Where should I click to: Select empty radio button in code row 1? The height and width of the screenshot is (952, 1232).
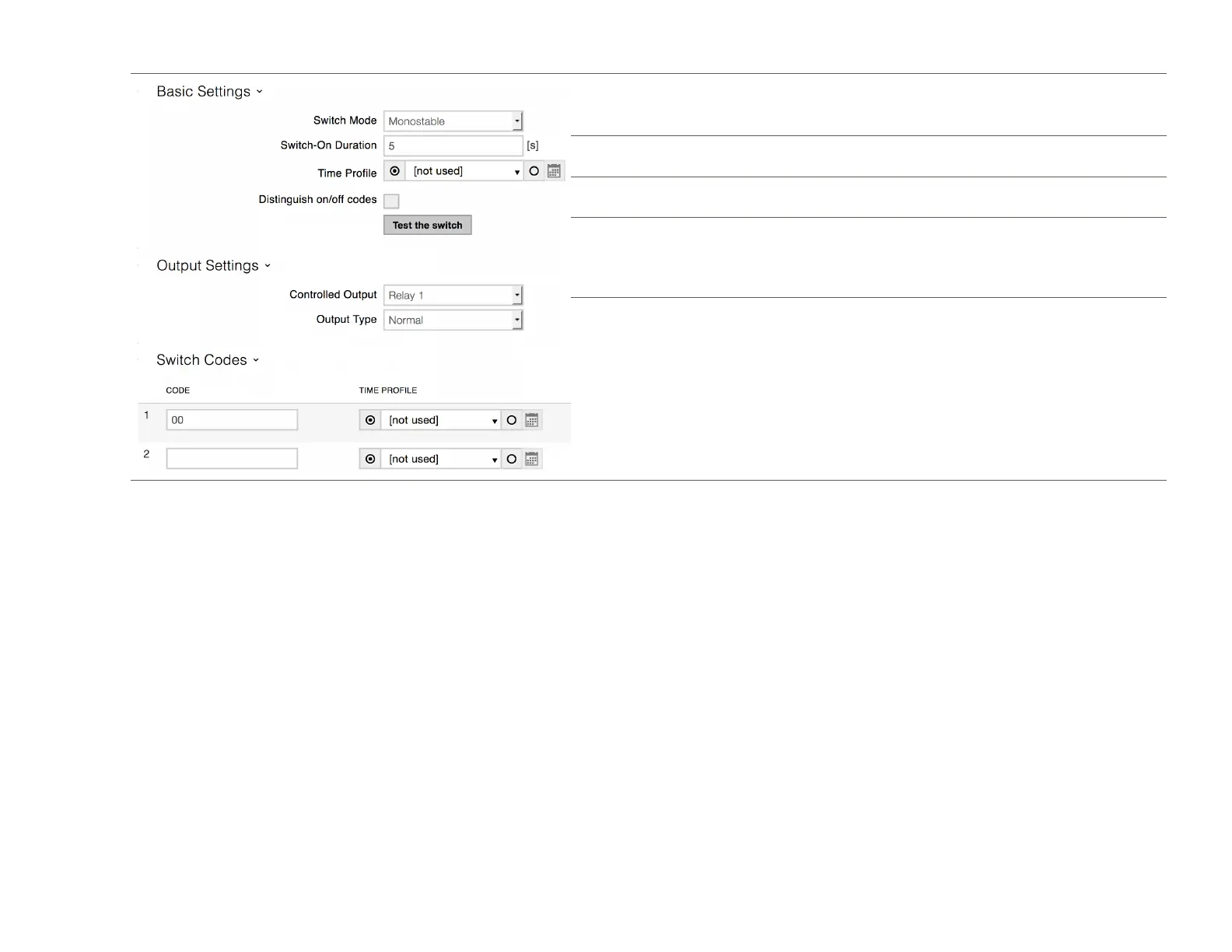click(512, 420)
